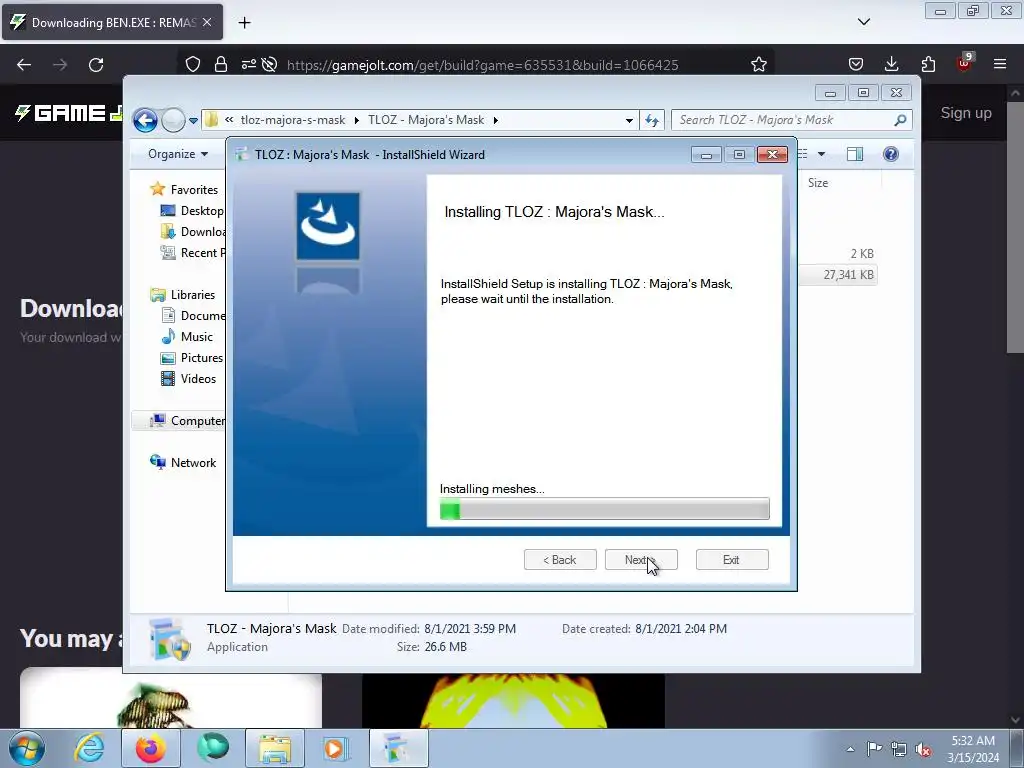Click the Firefox reload page icon
1024x768 pixels.
96,65
